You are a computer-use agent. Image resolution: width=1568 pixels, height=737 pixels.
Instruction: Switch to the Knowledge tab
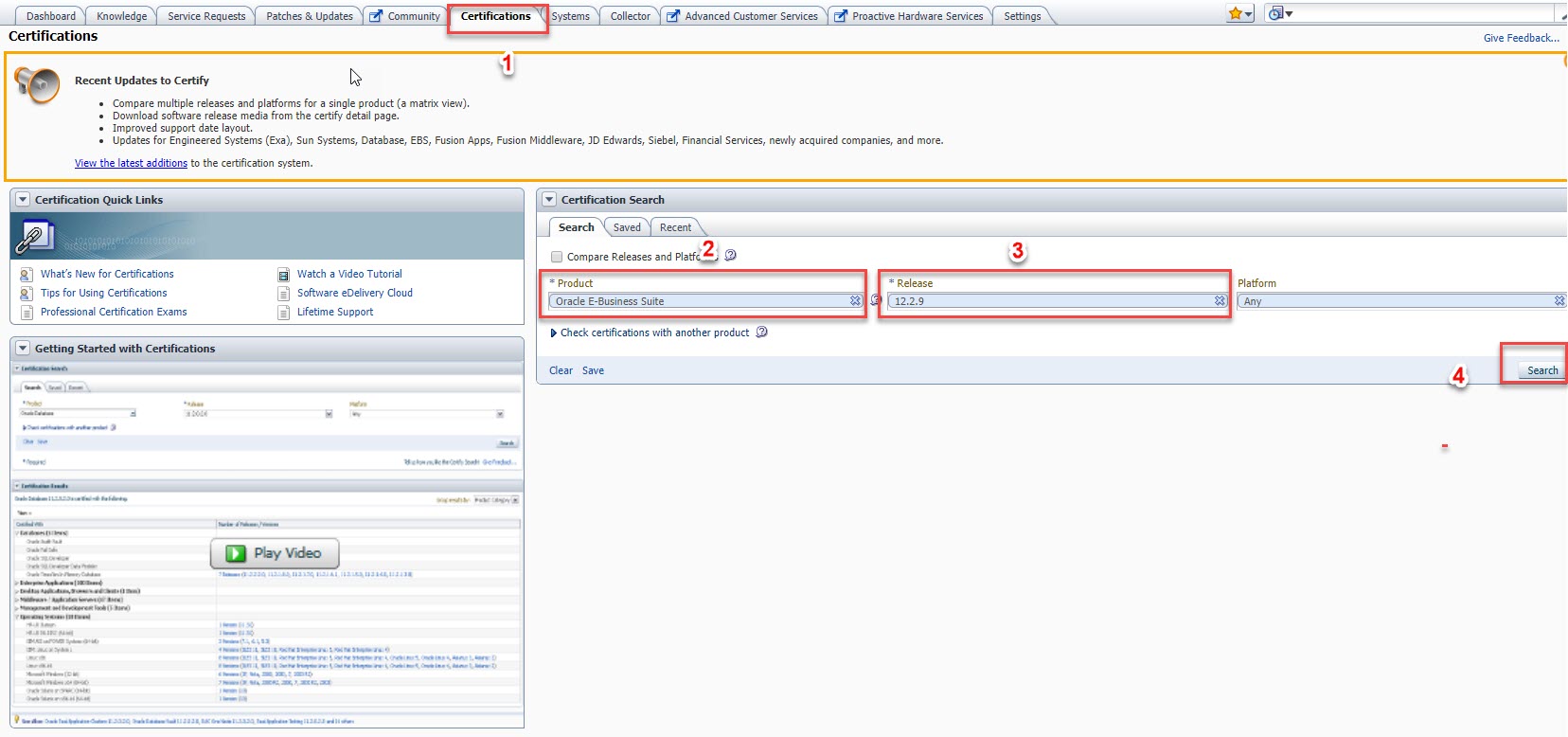click(x=122, y=16)
